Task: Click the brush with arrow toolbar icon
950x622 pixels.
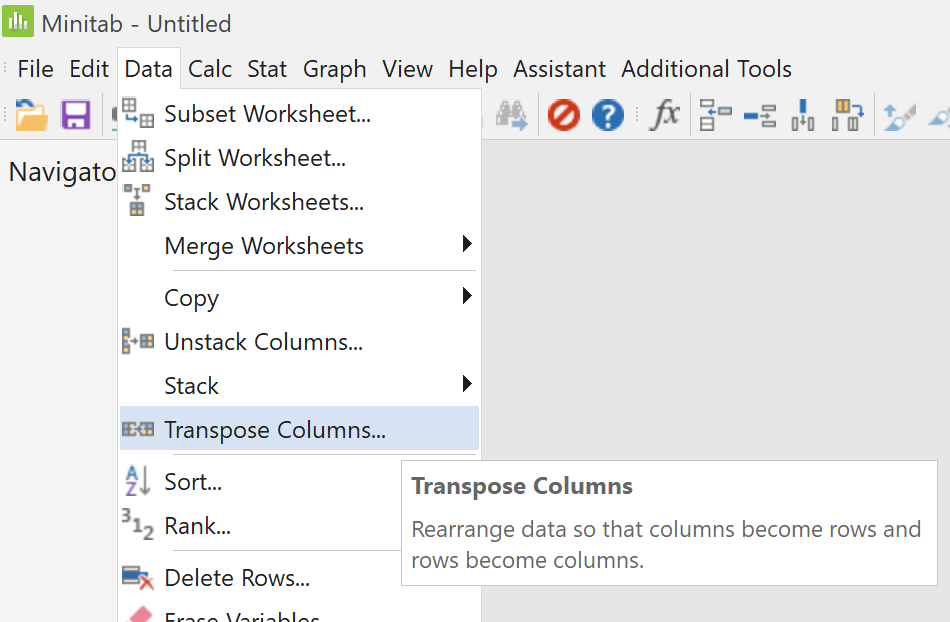Action: tap(899, 116)
